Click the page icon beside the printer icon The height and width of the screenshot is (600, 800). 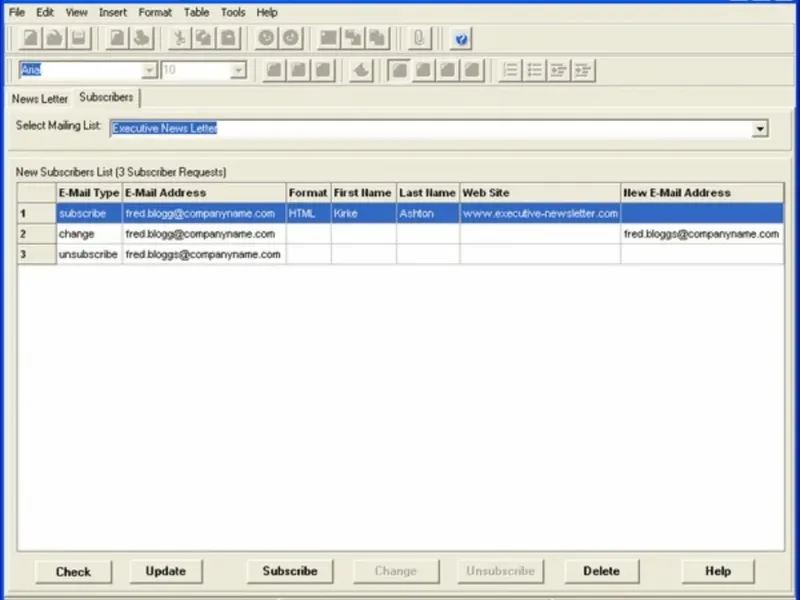[117, 38]
